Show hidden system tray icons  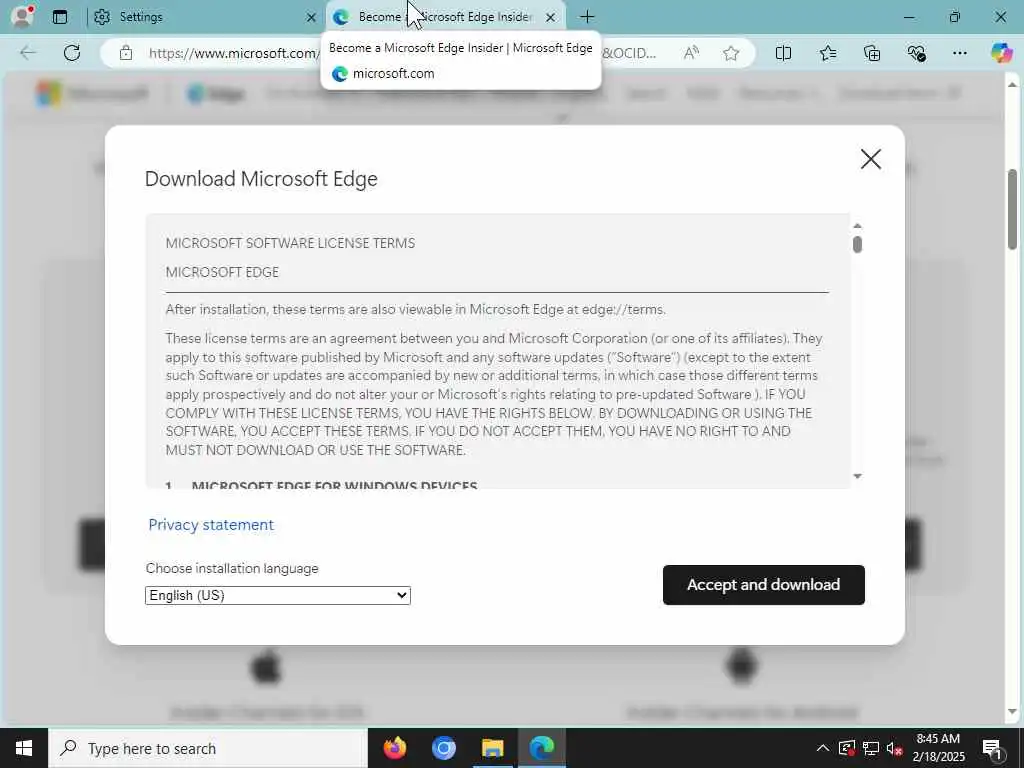coord(823,748)
